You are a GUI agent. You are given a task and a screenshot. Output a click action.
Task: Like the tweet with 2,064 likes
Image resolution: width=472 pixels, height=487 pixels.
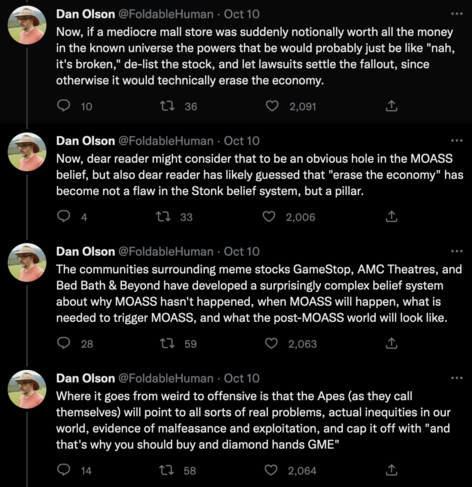click(x=271, y=470)
